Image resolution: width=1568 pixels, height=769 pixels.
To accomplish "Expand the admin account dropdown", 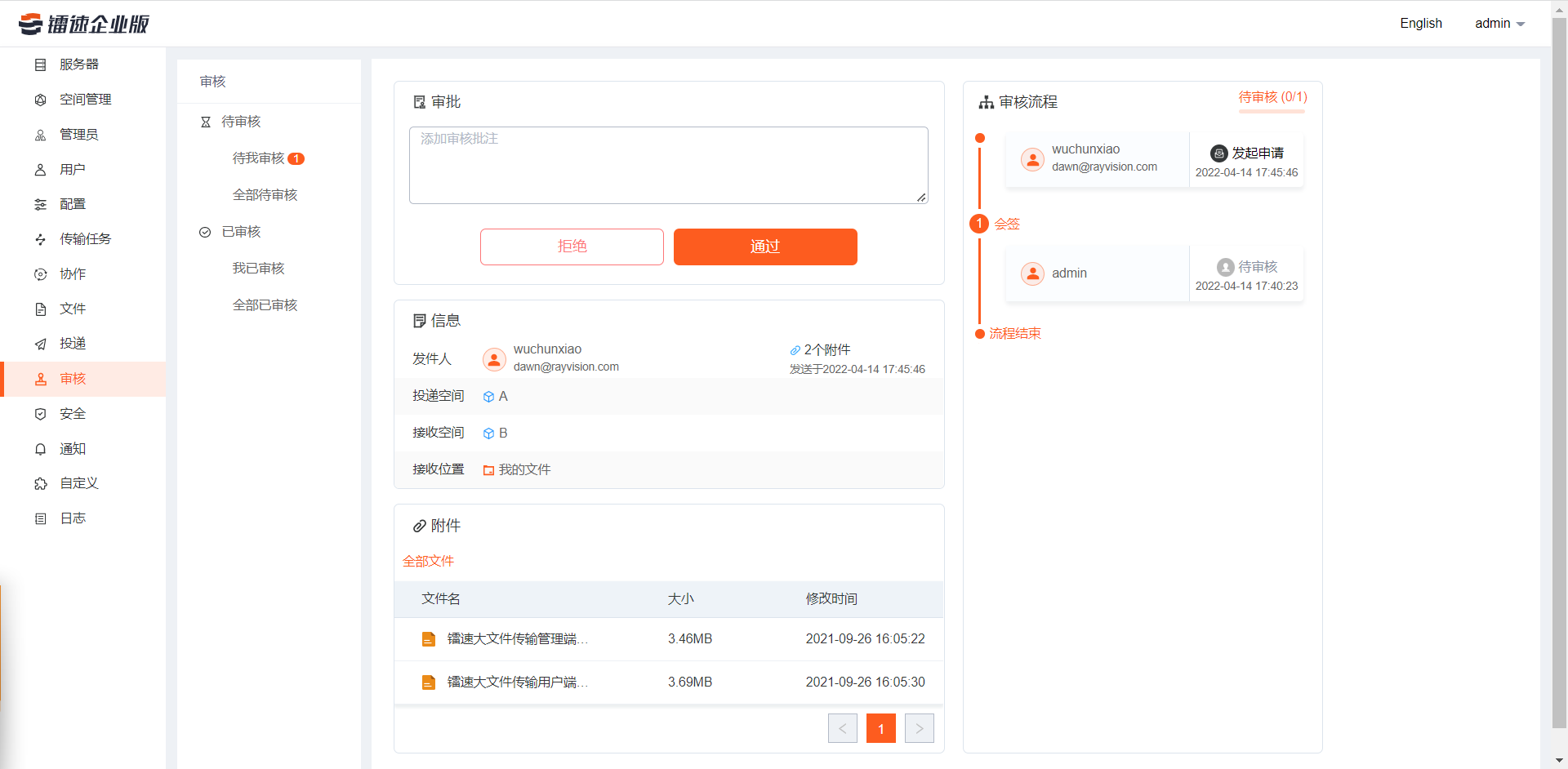I will [x=1499, y=23].
